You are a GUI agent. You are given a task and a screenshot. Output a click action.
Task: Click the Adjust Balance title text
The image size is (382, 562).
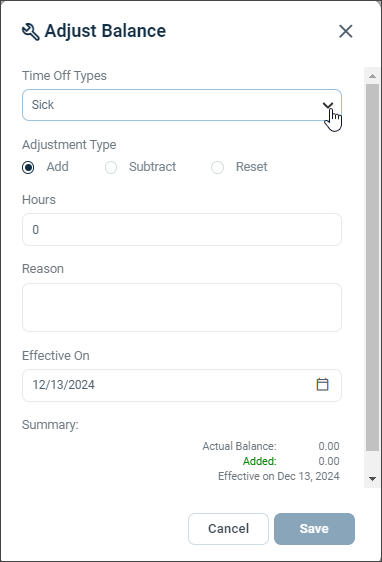(105, 31)
